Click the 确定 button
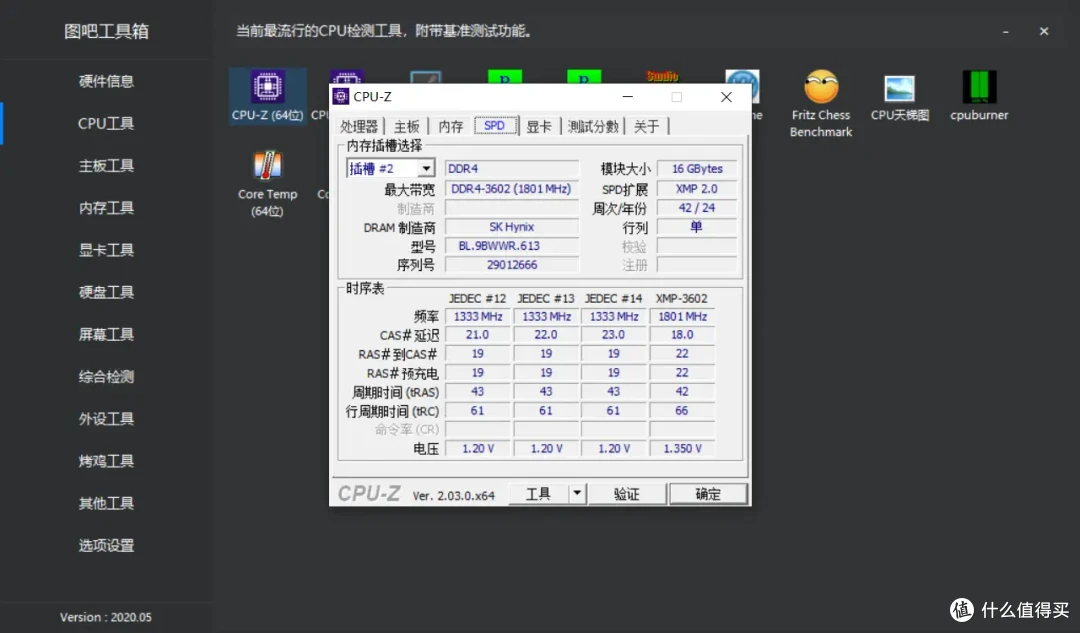The image size is (1080, 633). (708, 493)
